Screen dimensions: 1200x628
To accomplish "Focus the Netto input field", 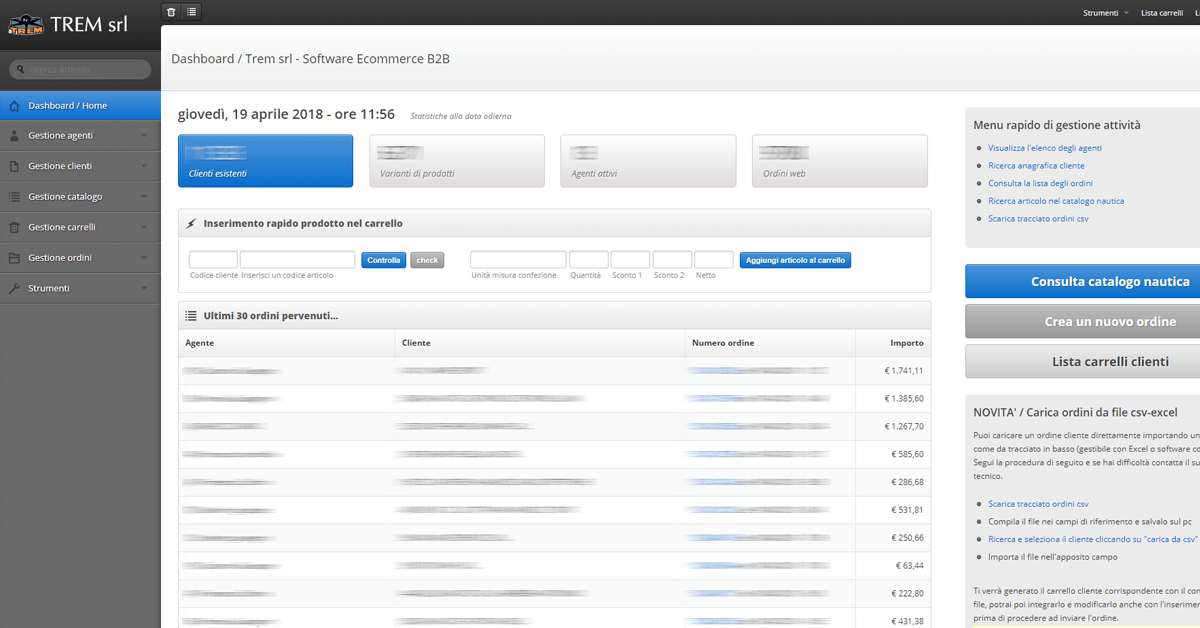I will (714, 260).
